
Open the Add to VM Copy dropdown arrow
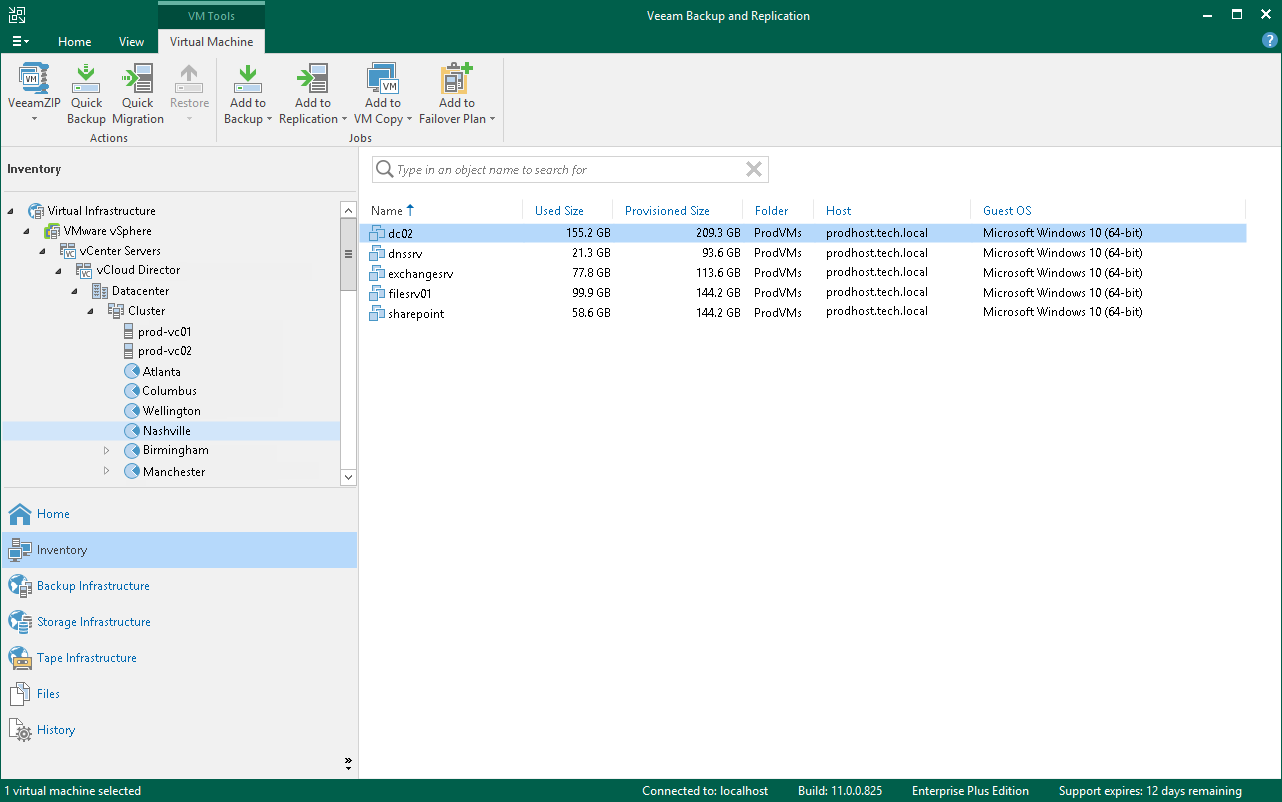[409, 119]
